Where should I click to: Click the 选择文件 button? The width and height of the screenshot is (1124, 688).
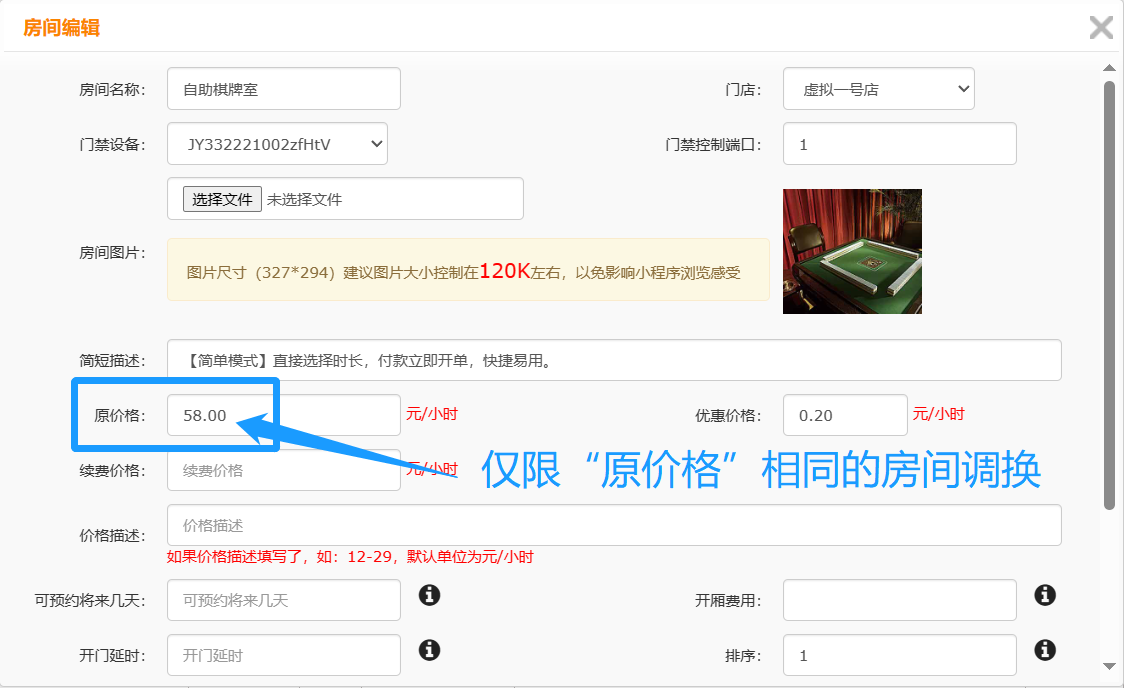click(222, 199)
